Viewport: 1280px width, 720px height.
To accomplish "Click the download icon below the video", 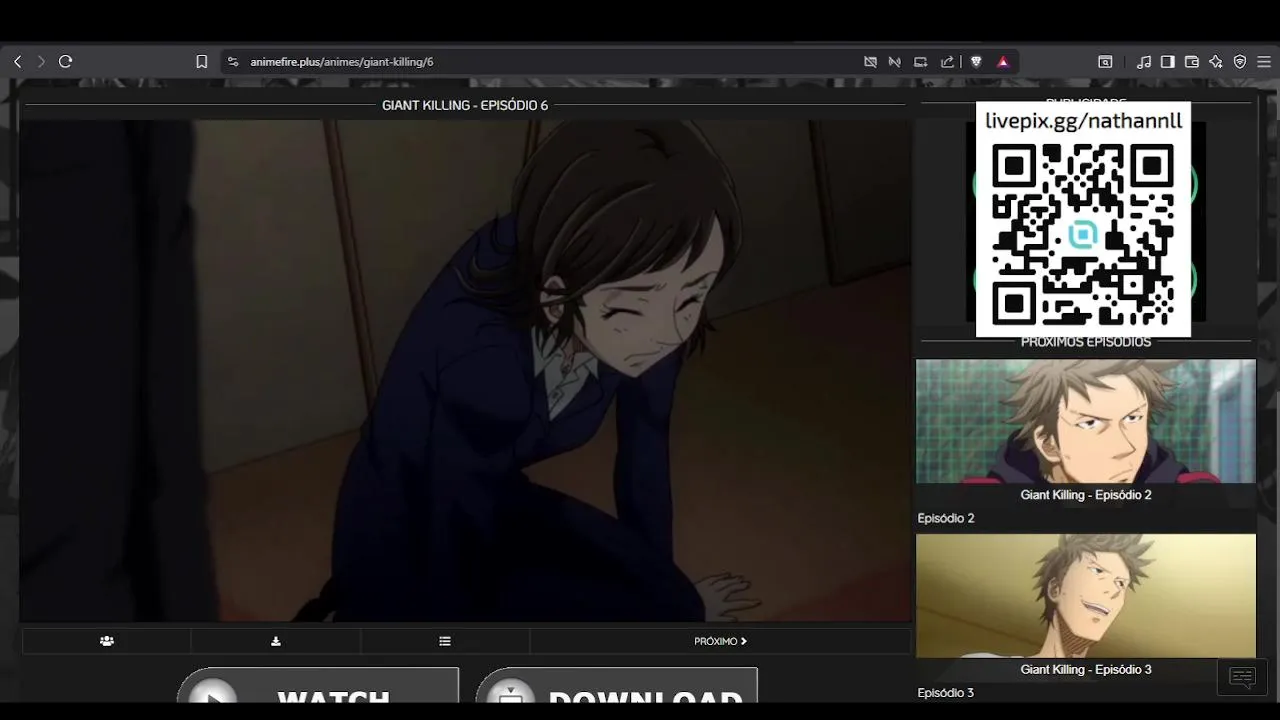I will 276,641.
